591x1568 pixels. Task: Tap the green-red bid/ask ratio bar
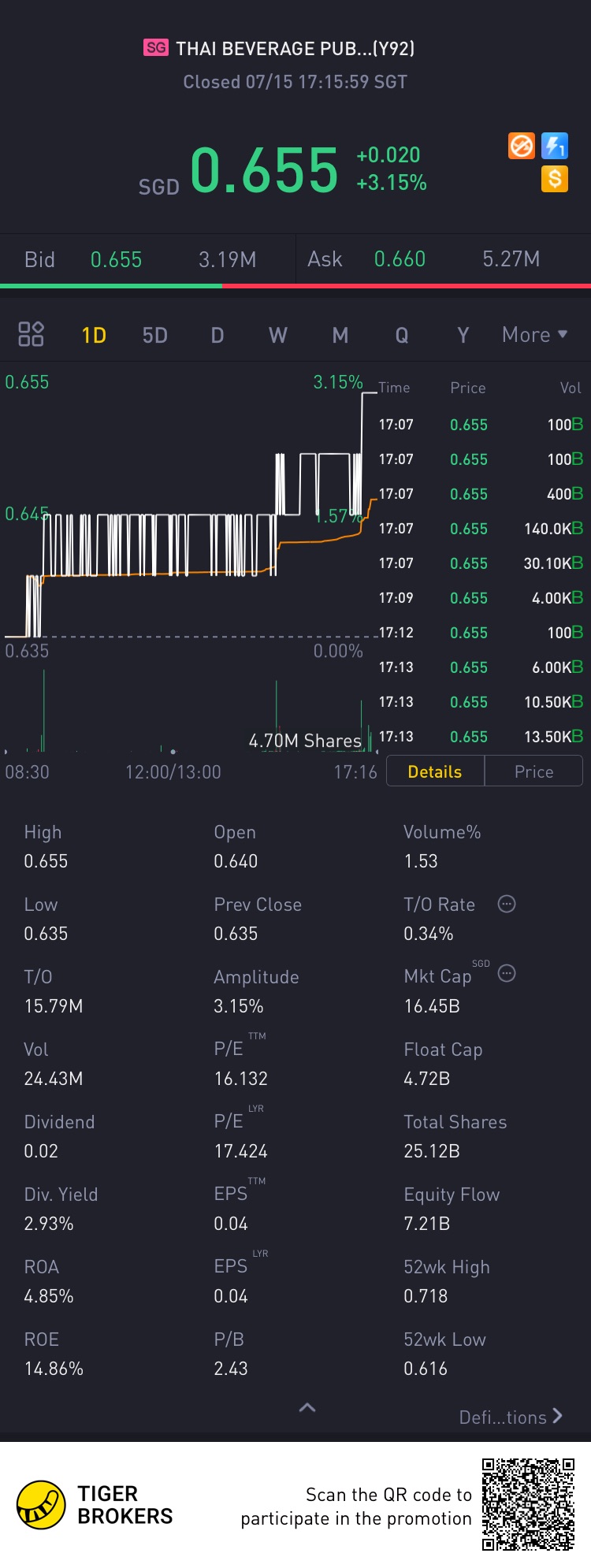click(x=295, y=286)
